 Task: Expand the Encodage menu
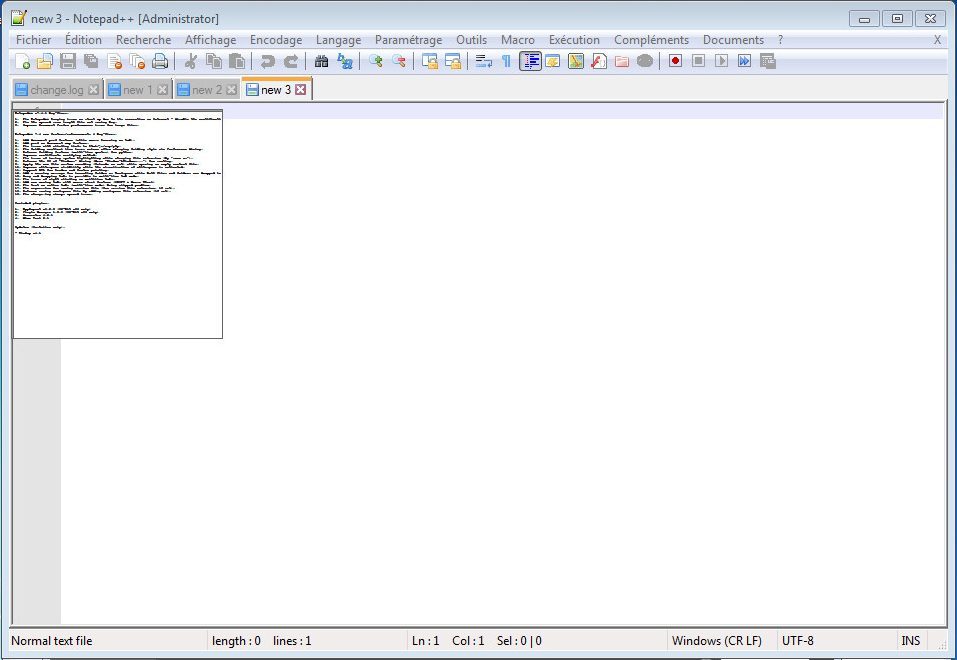pyautogui.click(x=275, y=40)
